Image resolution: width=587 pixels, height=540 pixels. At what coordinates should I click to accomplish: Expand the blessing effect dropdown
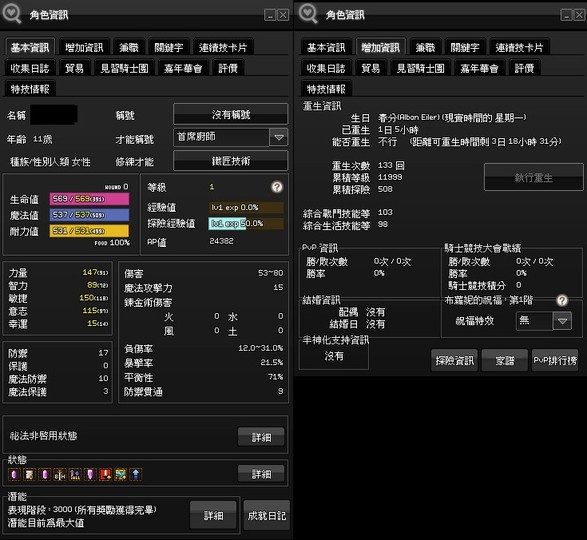click(562, 321)
